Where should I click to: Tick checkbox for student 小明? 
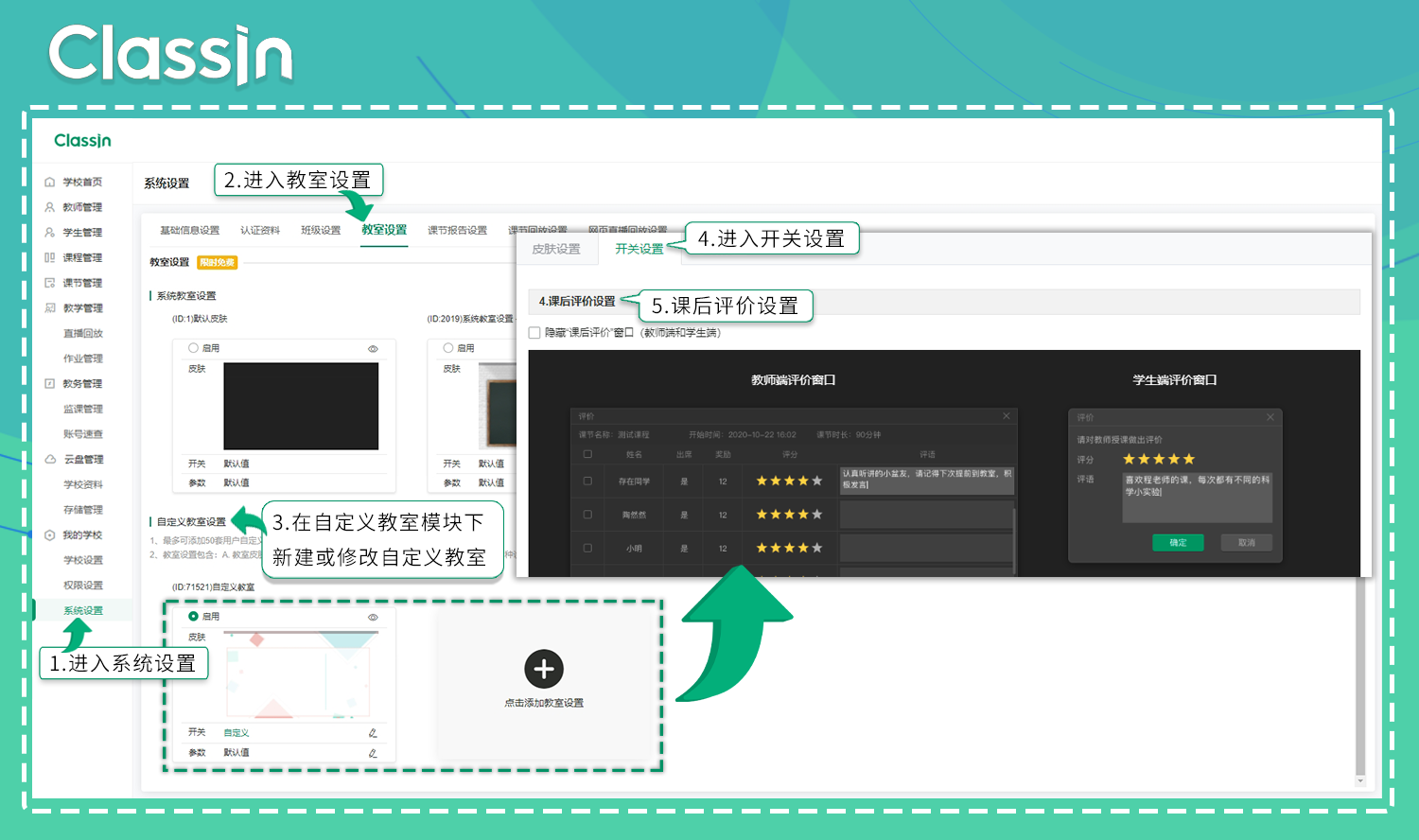tap(587, 548)
